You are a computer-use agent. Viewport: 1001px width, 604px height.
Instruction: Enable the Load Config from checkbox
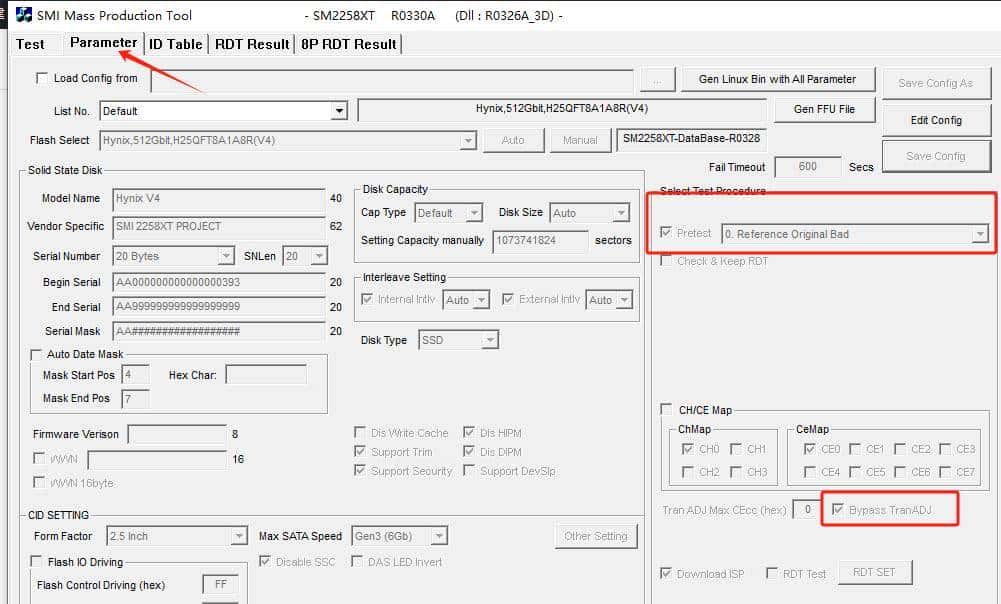tap(42, 79)
